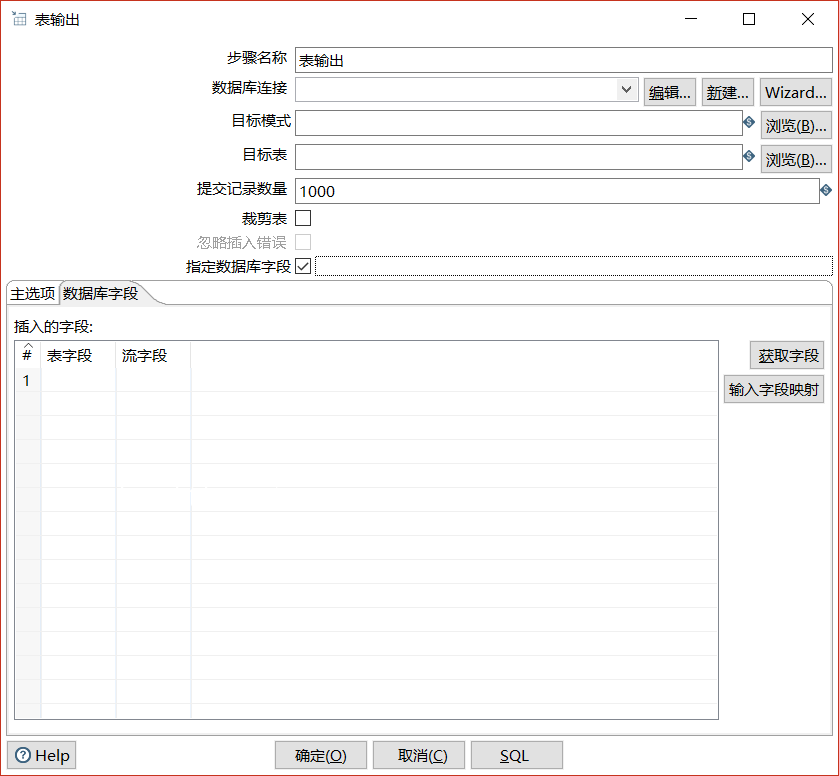839x776 pixels.
Task: Select row number 1 in fields table
Action: [27, 381]
